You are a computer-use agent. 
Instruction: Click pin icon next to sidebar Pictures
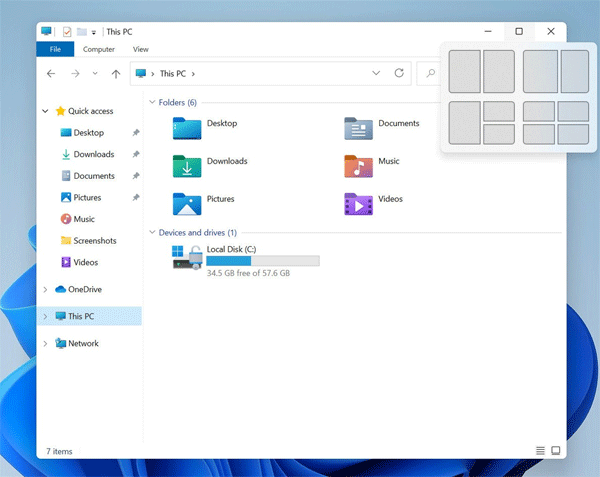(135, 197)
